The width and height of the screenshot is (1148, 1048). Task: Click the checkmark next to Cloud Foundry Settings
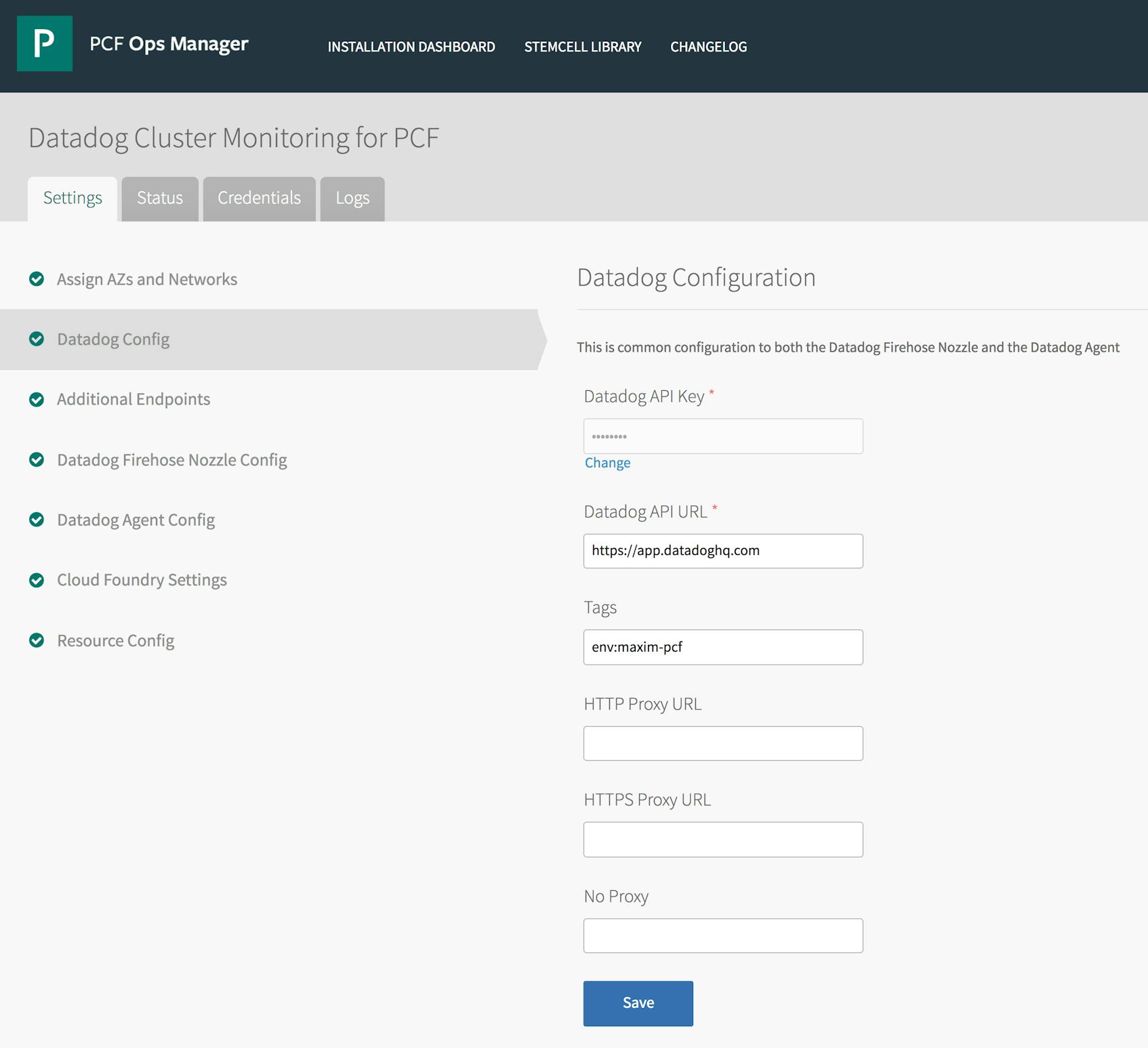tap(37, 580)
